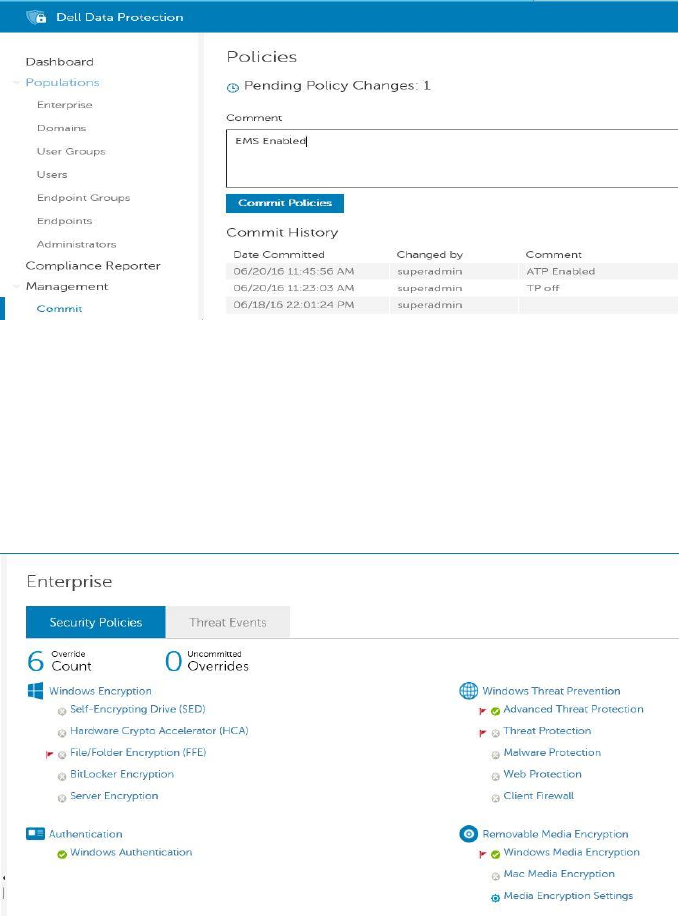Click the Authentication card icon
The height and width of the screenshot is (916, 679).
point(35,834)
